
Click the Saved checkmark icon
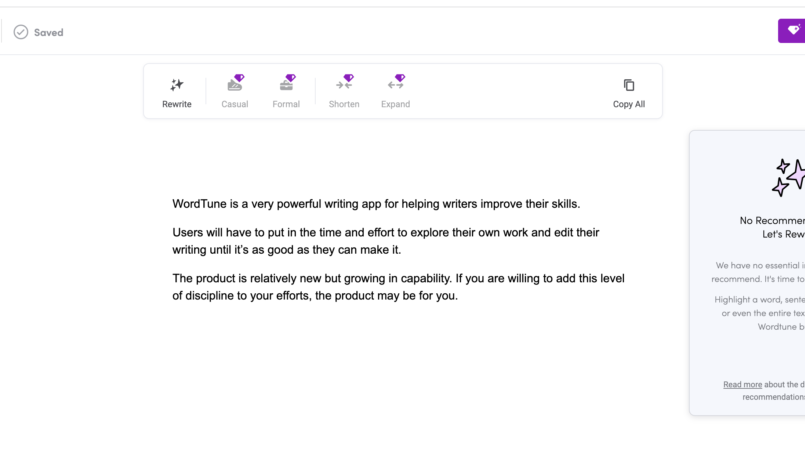tap(21, 32)
